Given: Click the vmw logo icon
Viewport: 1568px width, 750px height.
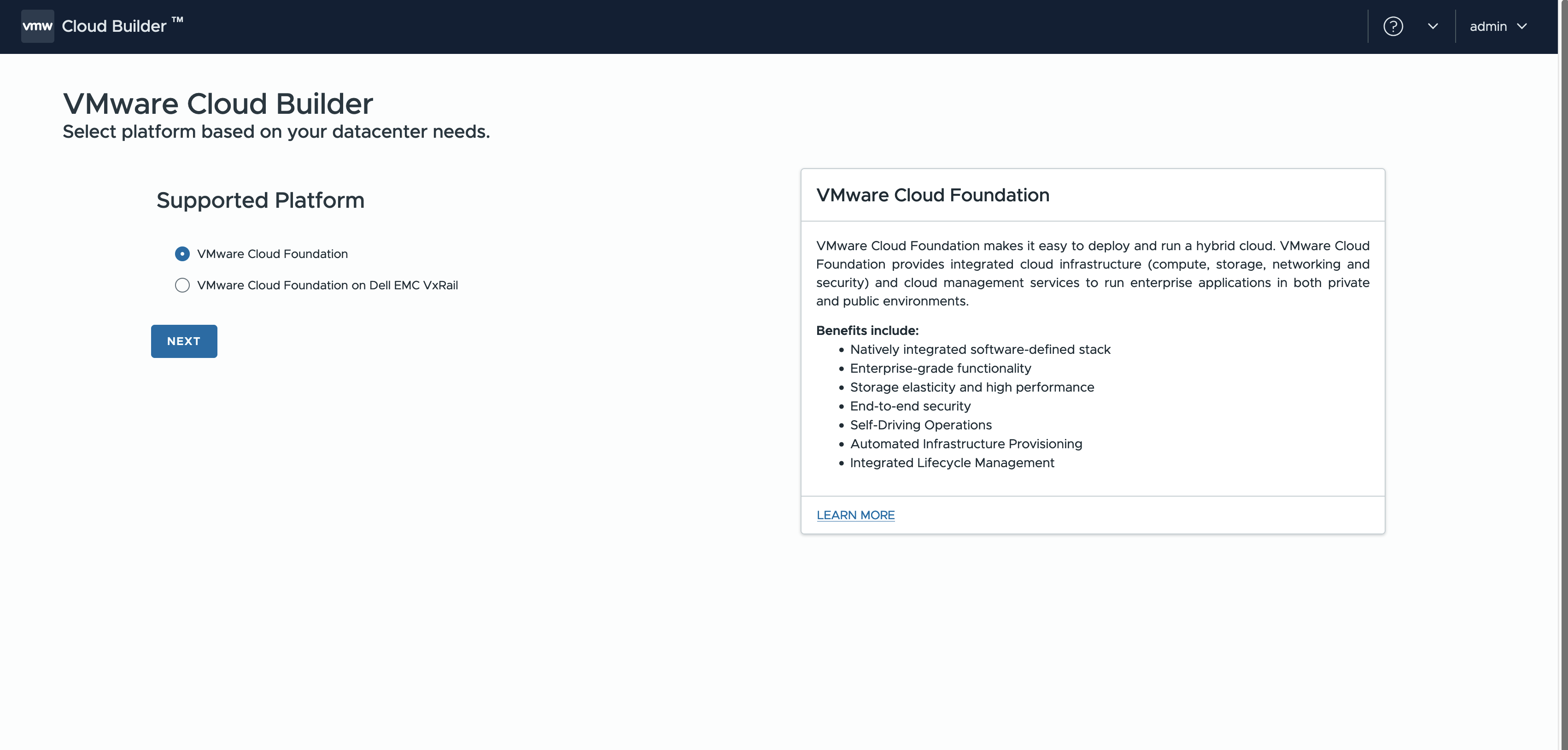Looking at the screenshot, I should pyautogui.click(x=37, y=26).
